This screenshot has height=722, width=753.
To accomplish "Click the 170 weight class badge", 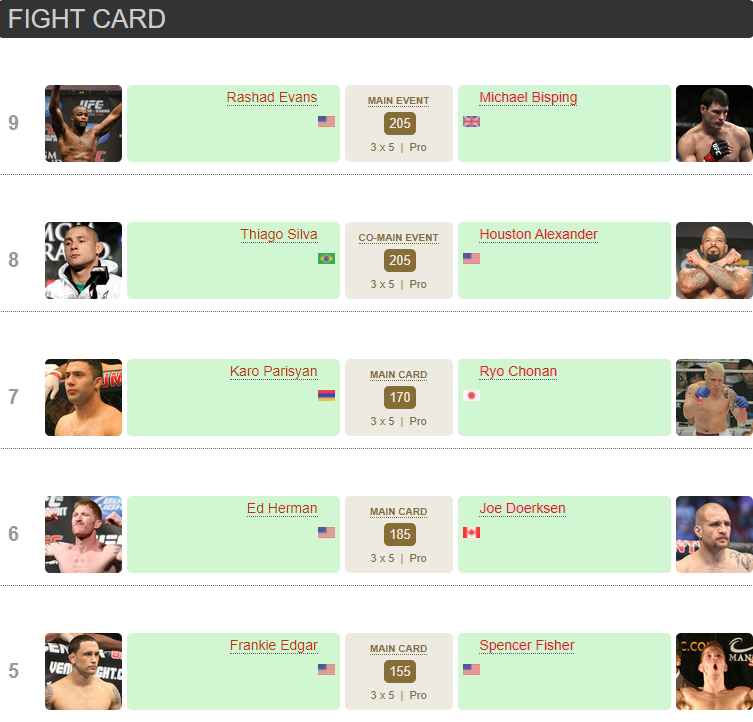I will click(x=400, y=398).
